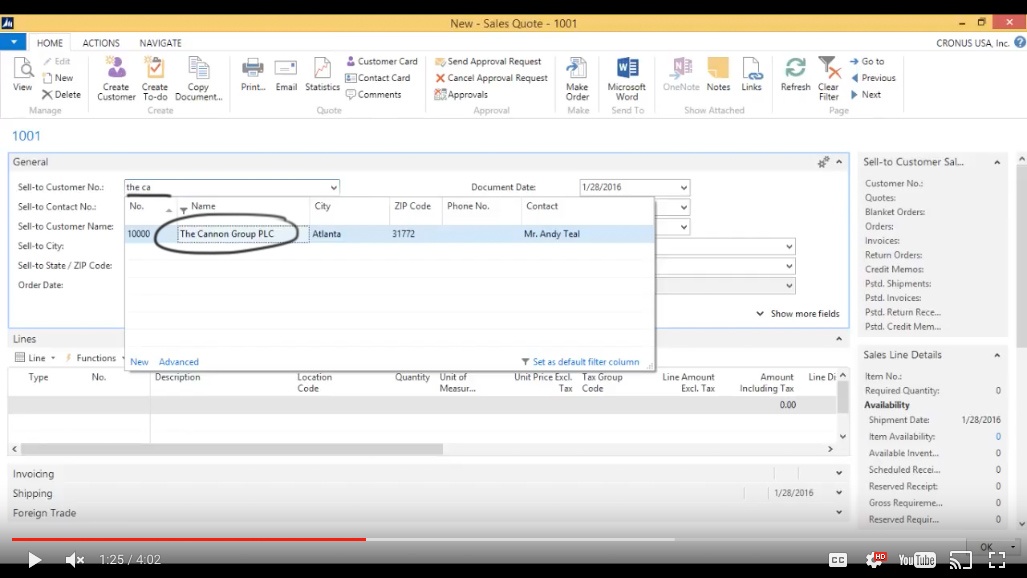The height and width of the screenshot is (578, 1027).
Task: Click Delete in the Manage group
Action: click(62, 94)
